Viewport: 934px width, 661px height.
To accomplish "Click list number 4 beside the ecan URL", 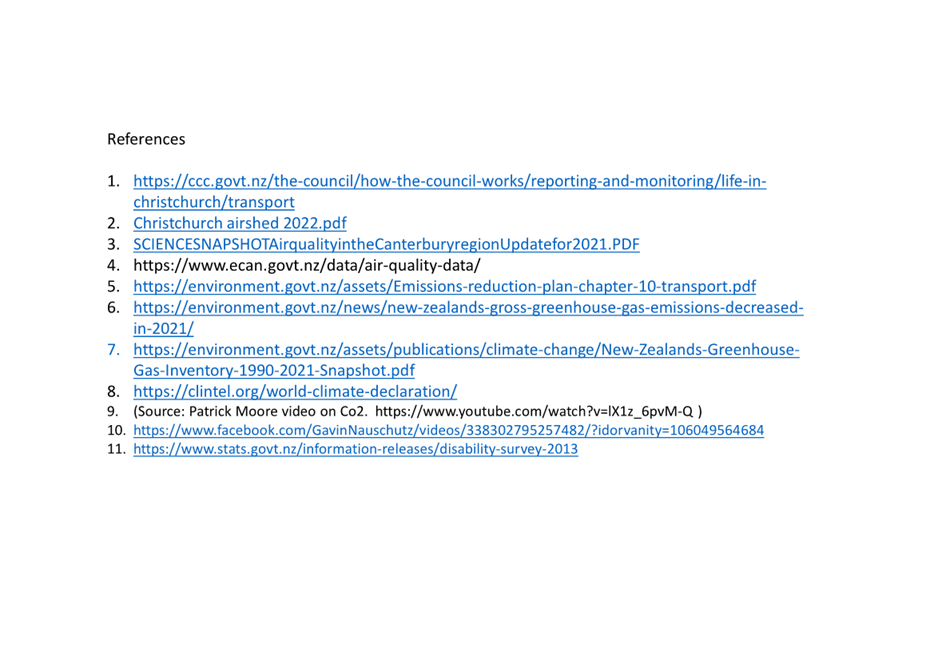I will pyautogui.click(x=113, y=266).
